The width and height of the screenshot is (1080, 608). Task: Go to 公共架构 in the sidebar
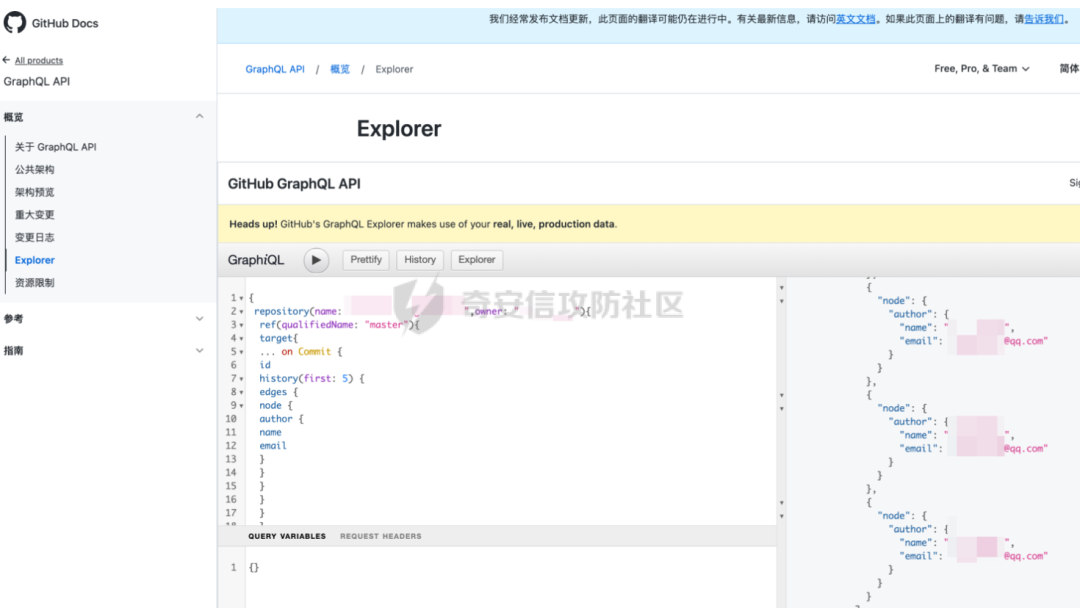pyautogui.click(x=34, y=169)
